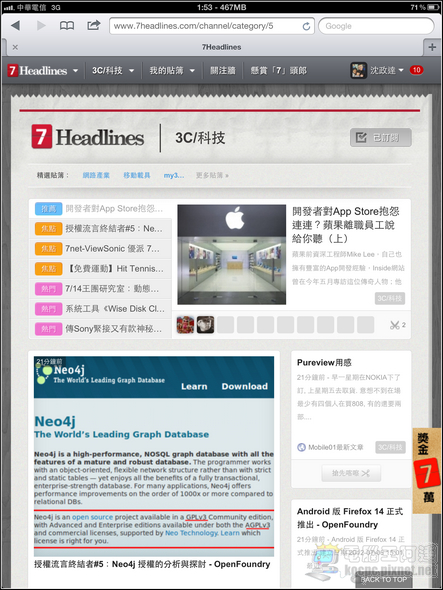Open the 網路產業 clipbook link
443x590 pixels.
pyautogui.click(x=96, y=175)
